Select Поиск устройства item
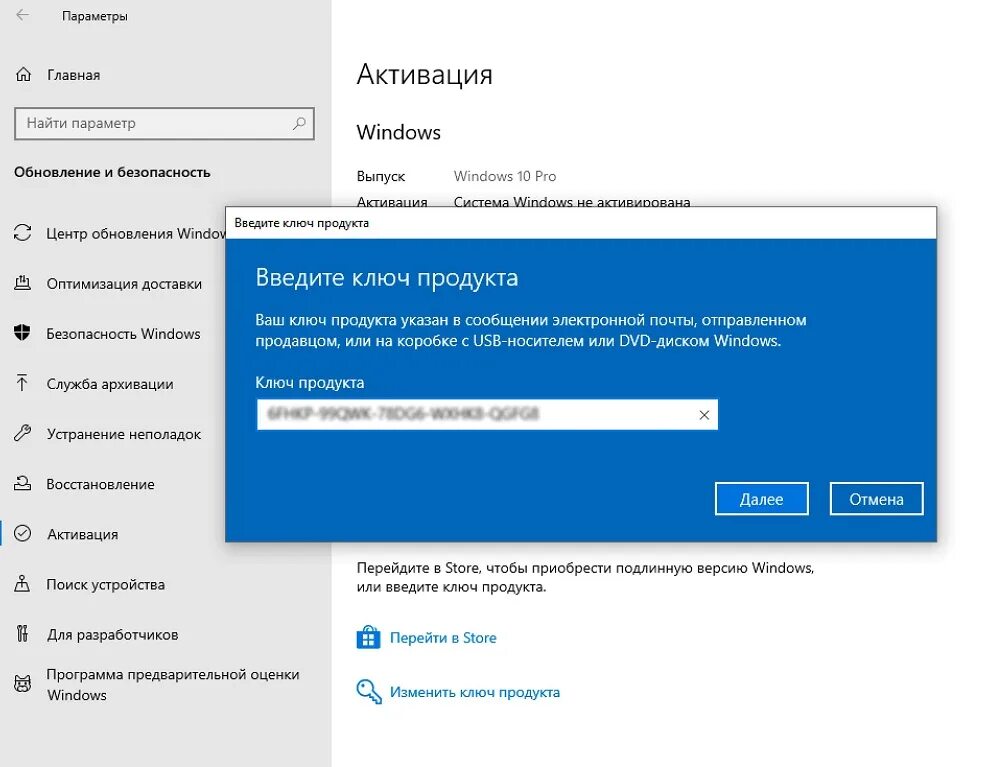Image resolution: width=1000 pixels, height=767 pixels. 105,585
